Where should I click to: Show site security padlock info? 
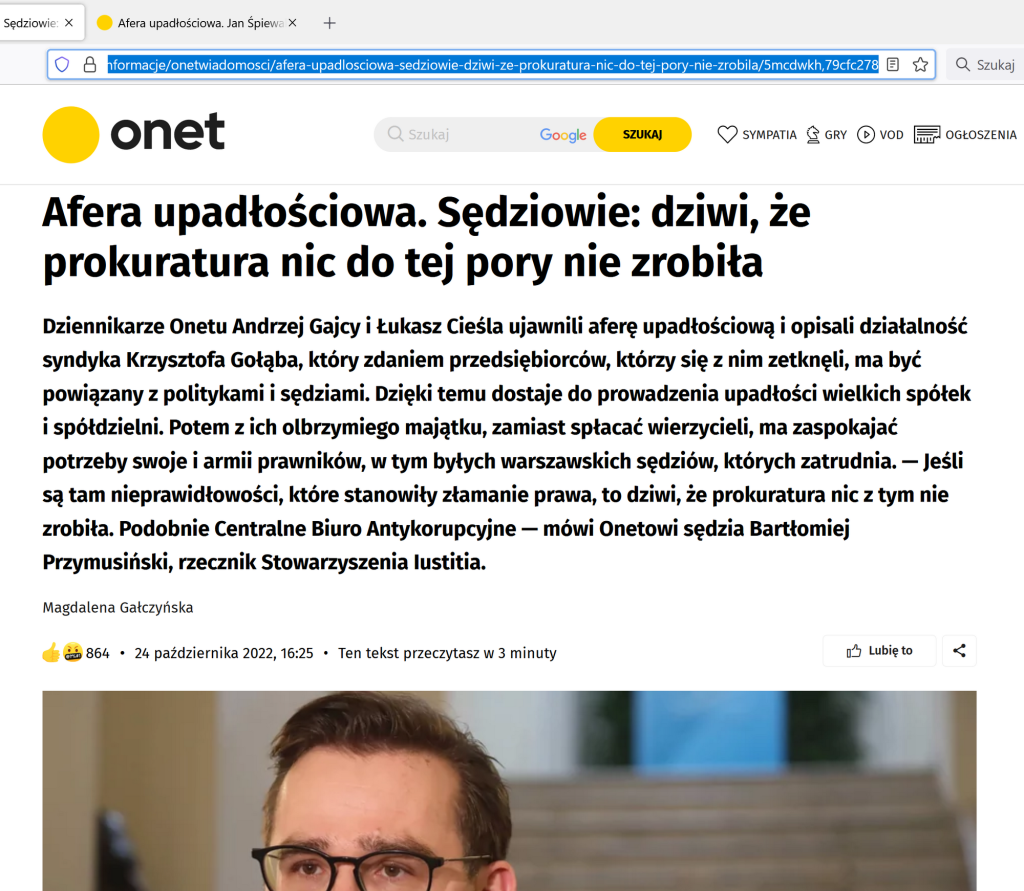[x=90, y=65]
